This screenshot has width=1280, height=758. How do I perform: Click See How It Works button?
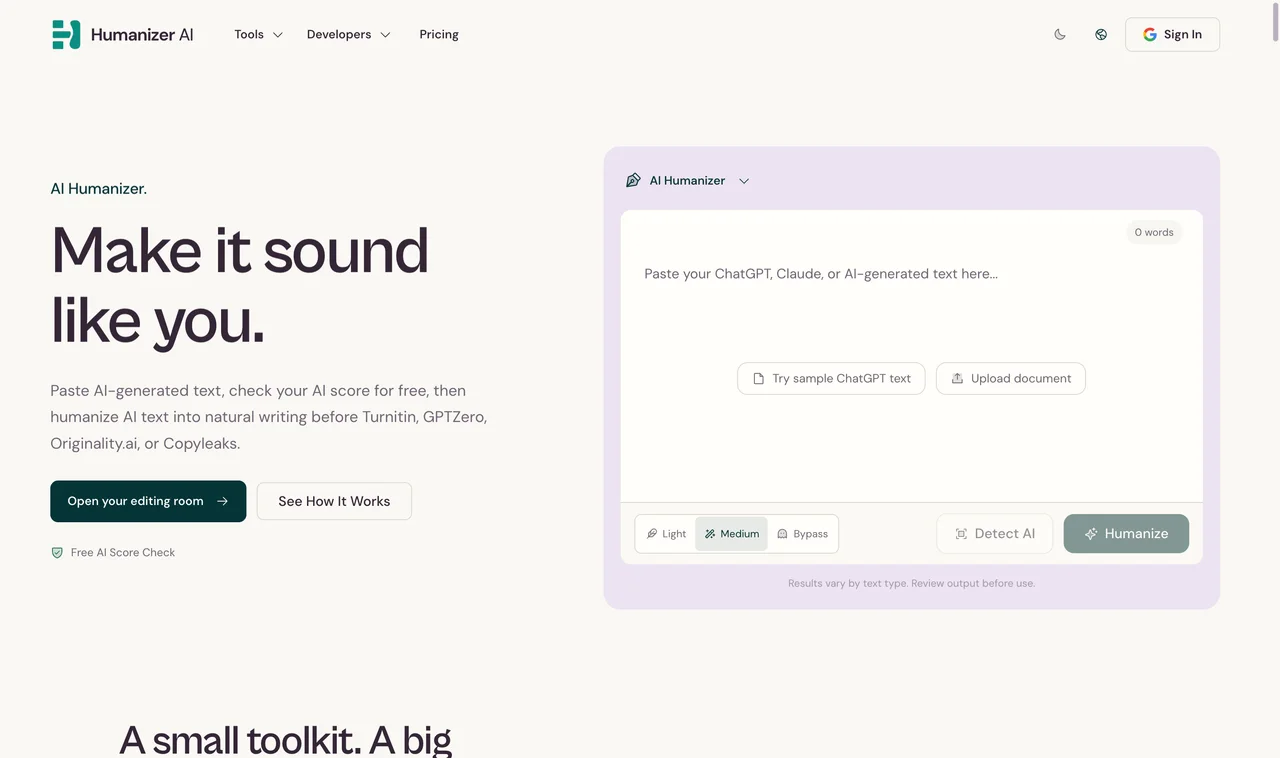334,501
